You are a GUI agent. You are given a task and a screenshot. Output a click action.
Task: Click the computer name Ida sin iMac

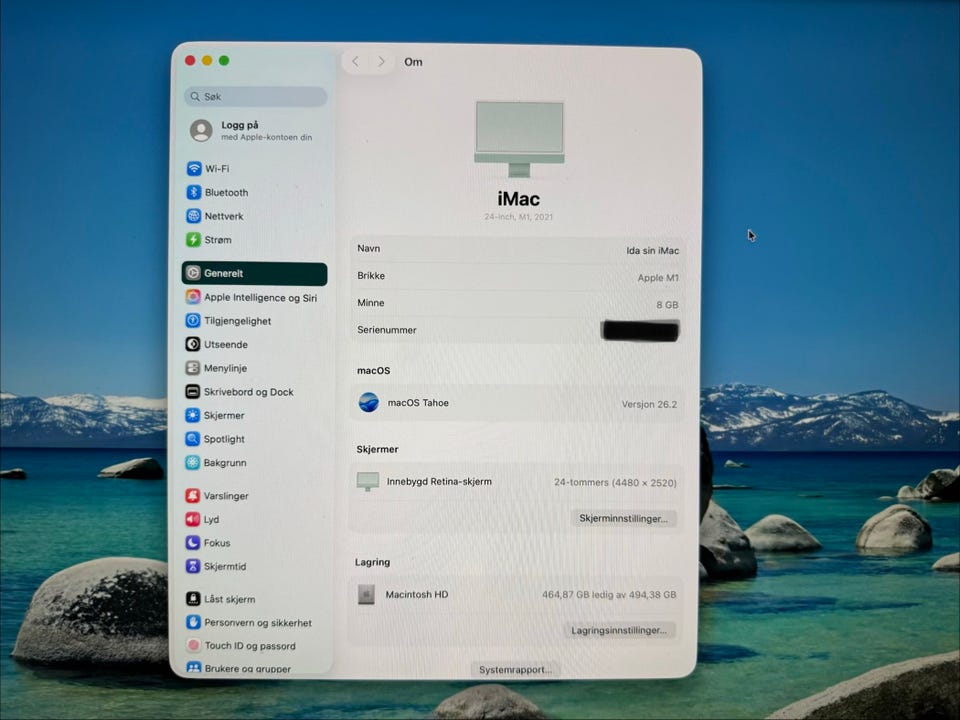[x=652, y=250]
